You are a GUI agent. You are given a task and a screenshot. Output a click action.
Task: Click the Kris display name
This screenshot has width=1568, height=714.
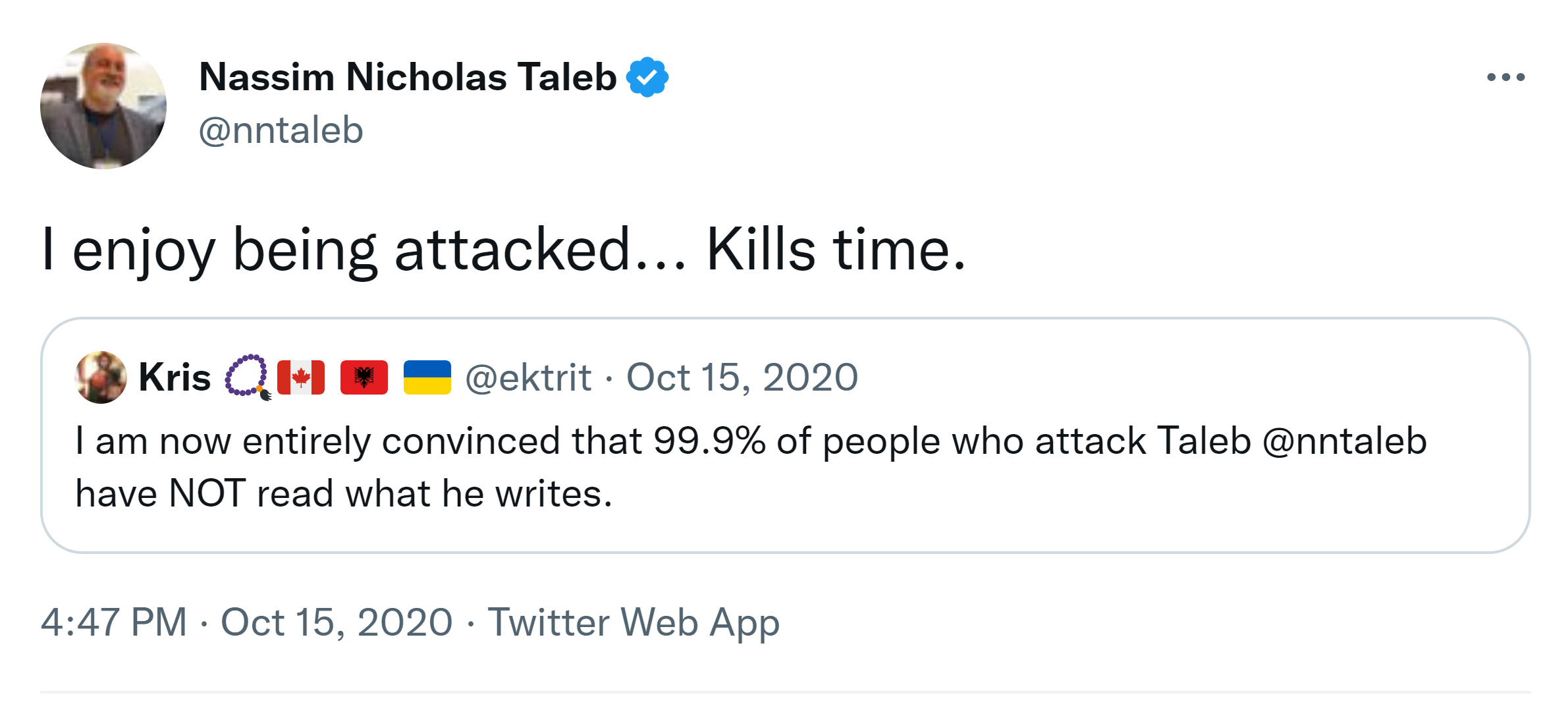pos(175,377)
